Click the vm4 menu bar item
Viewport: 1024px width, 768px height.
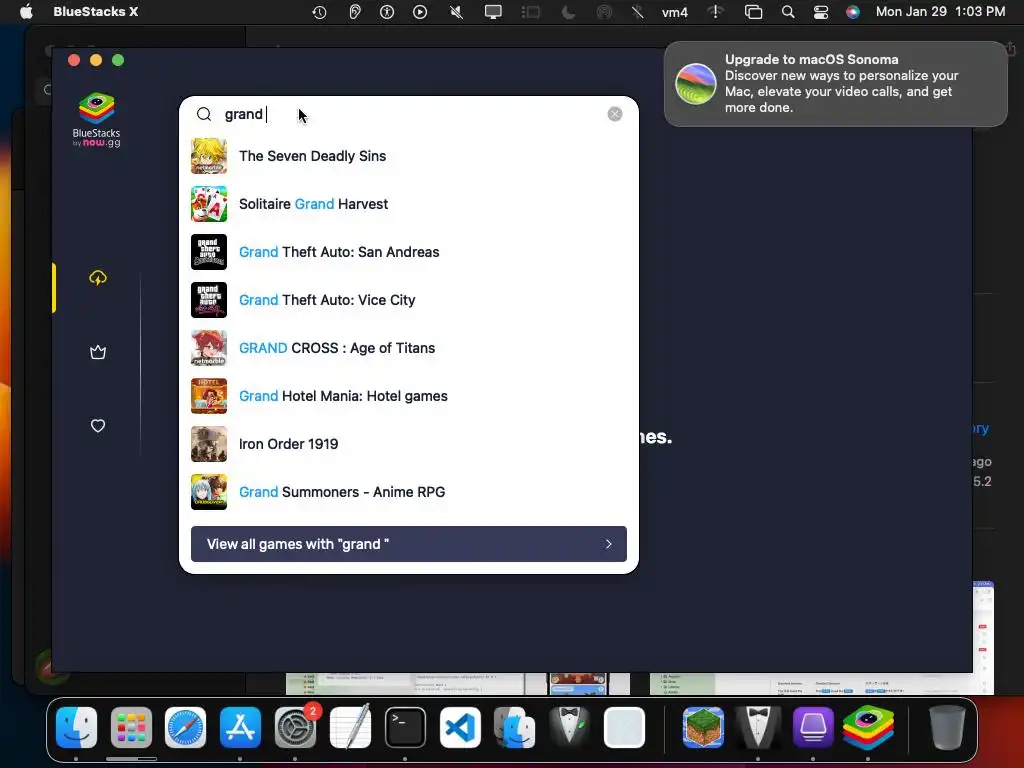click(x=675, y=12)
